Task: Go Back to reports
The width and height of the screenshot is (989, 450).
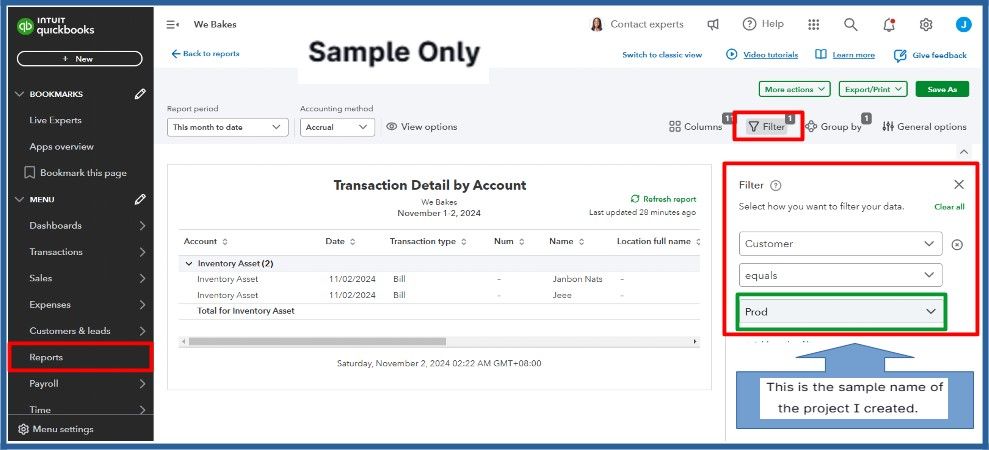Action: click(205, 54)
